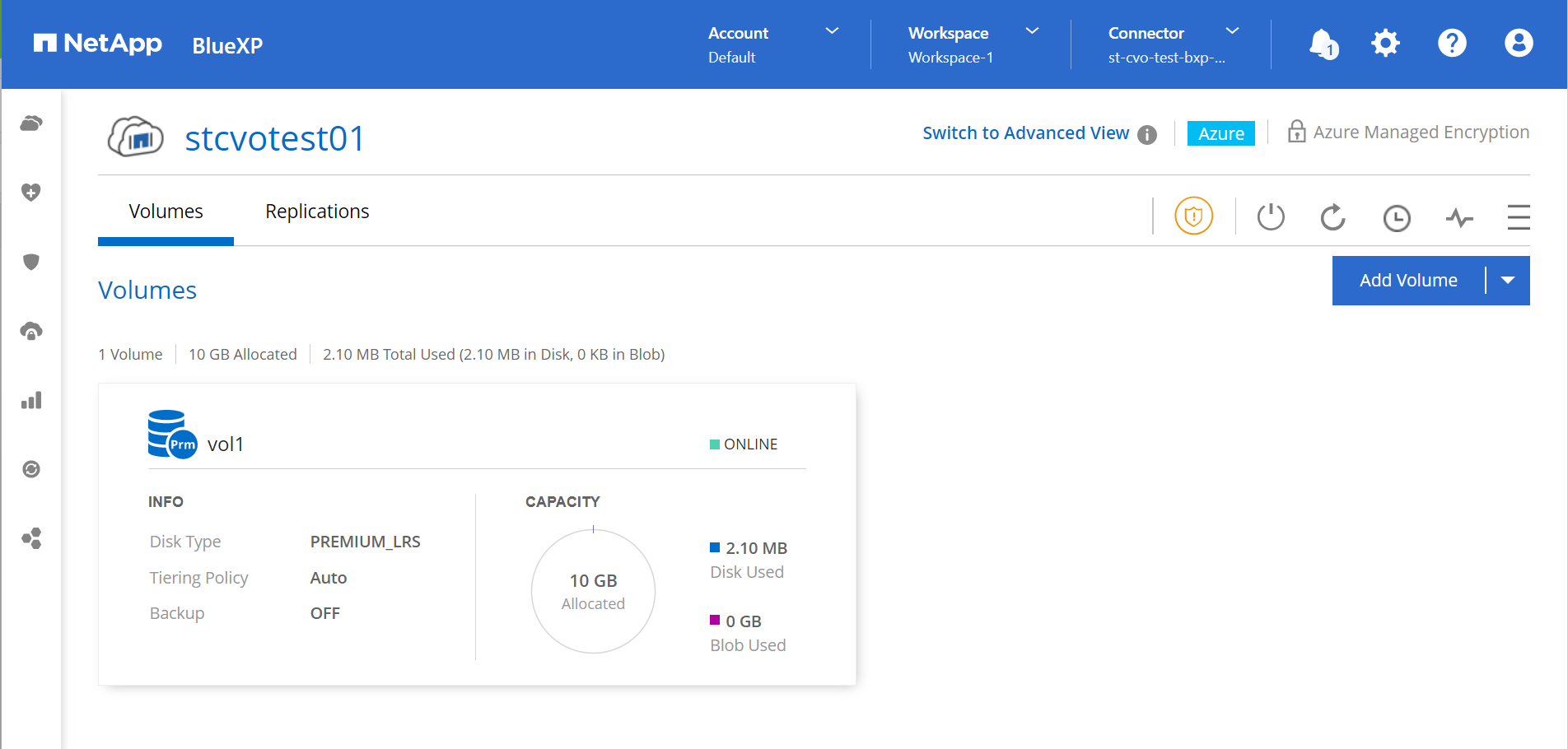
Task: Click the power icon for the working environment
Action: pyautogui.click(x=1270, y=216)
